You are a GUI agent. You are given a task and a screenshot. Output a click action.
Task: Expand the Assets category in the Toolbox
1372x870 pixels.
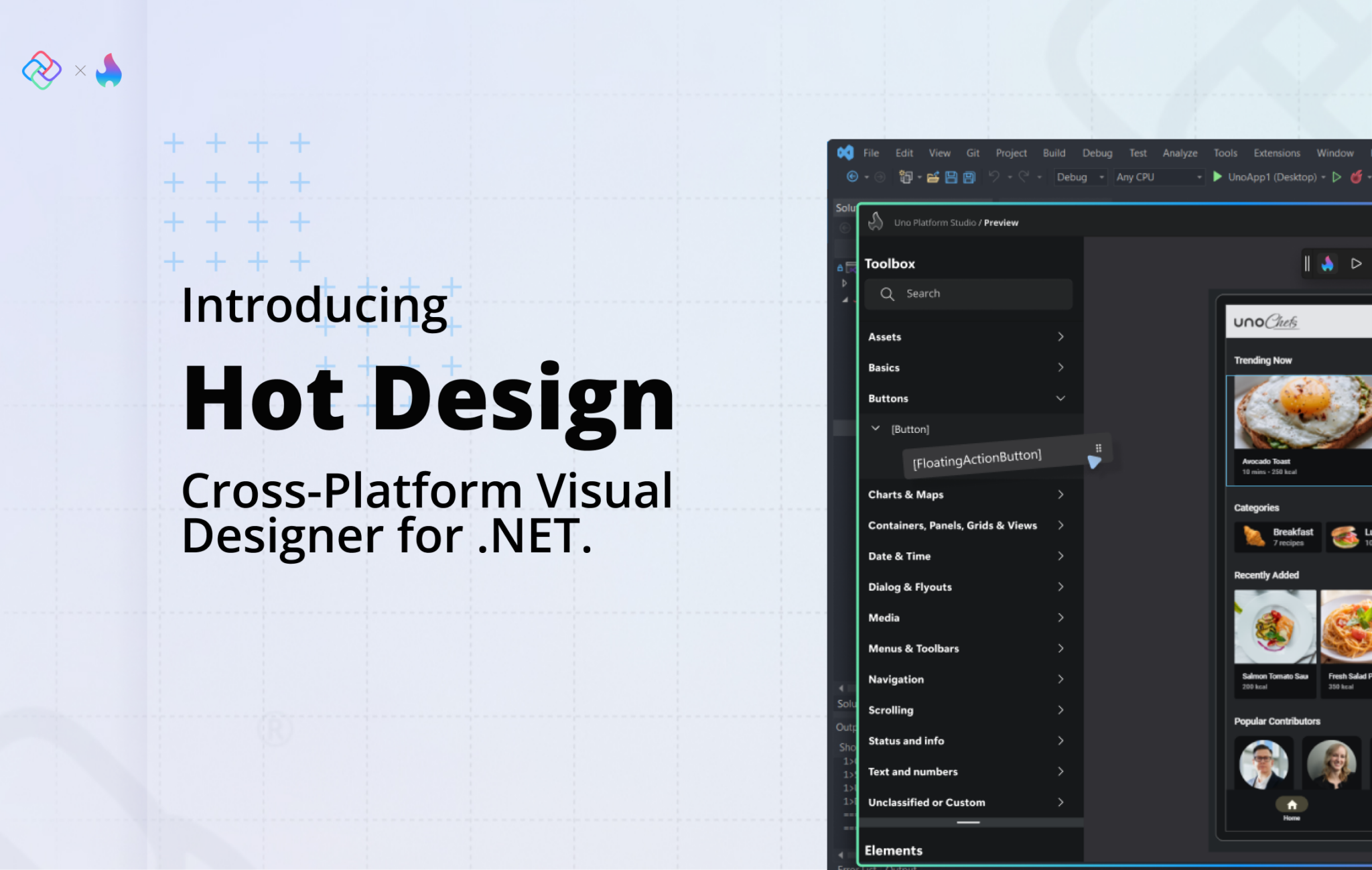(1060, 336)
